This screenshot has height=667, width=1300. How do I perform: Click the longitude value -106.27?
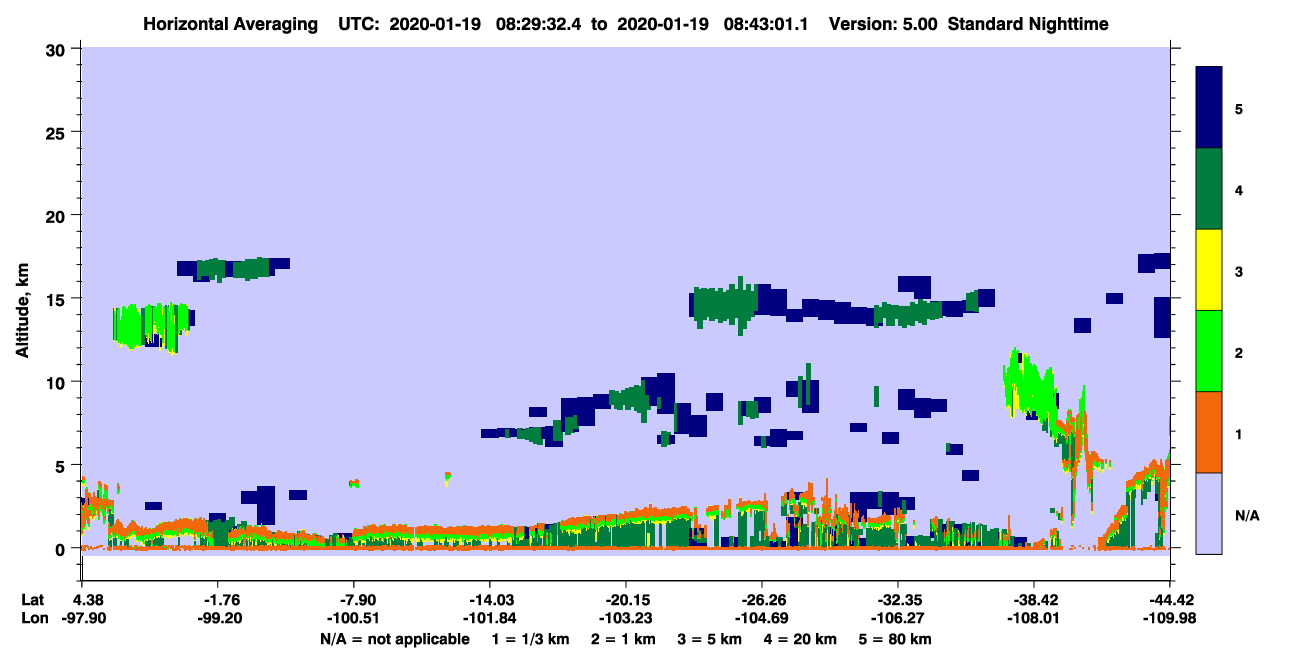coord(898,619)
